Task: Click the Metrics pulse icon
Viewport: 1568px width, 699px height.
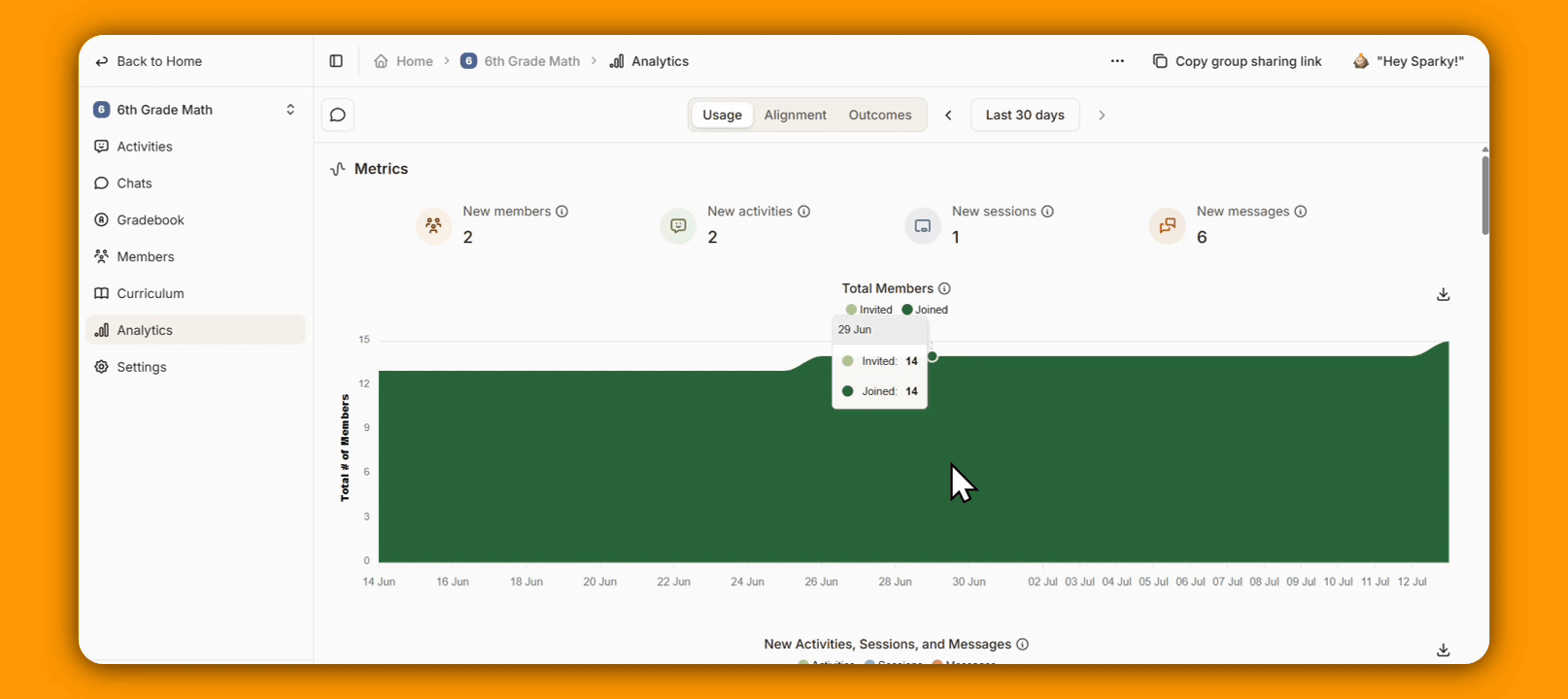Action: [x=338, y=169]
